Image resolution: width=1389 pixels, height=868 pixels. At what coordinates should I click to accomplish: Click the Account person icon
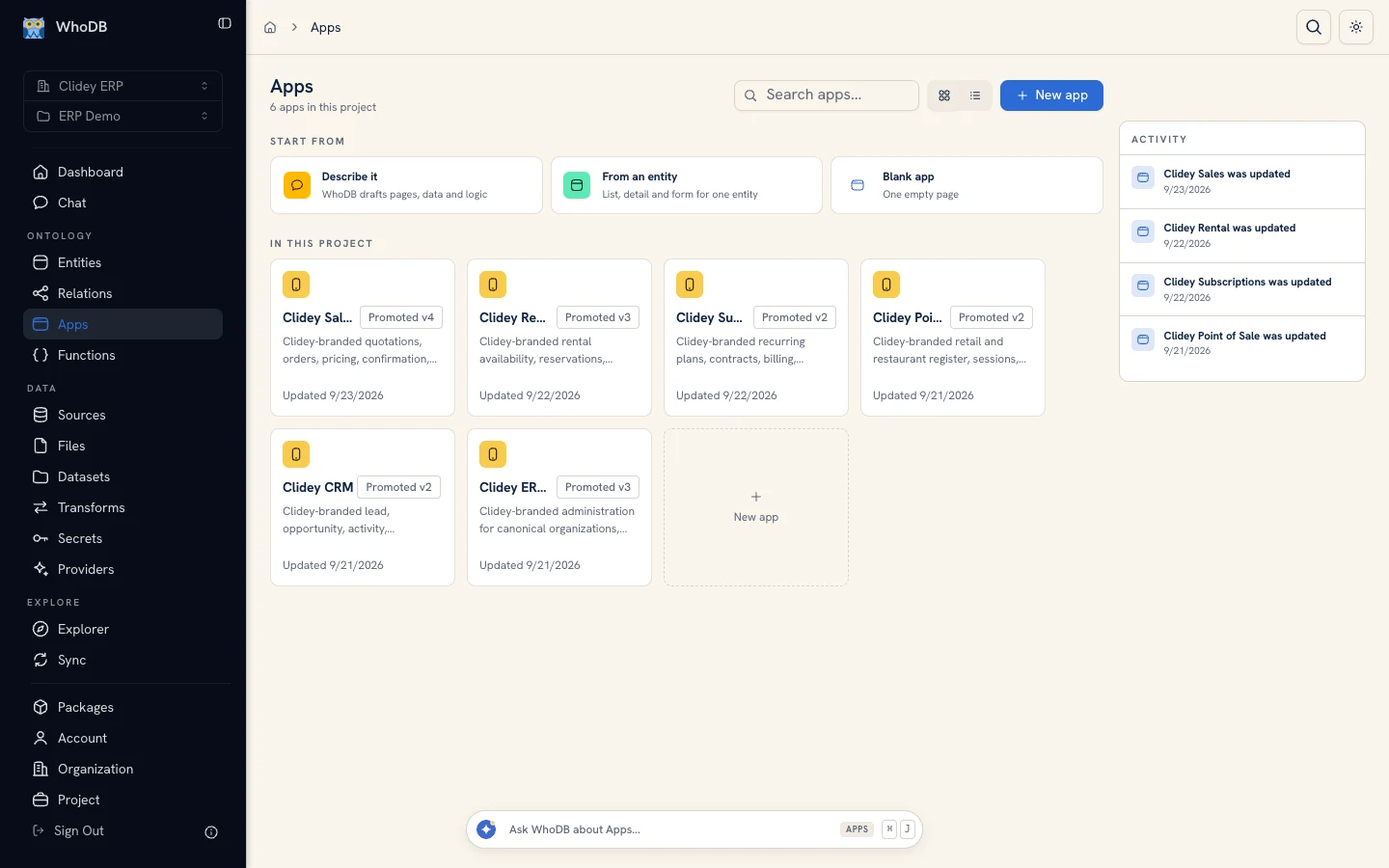tap(41, 738)
